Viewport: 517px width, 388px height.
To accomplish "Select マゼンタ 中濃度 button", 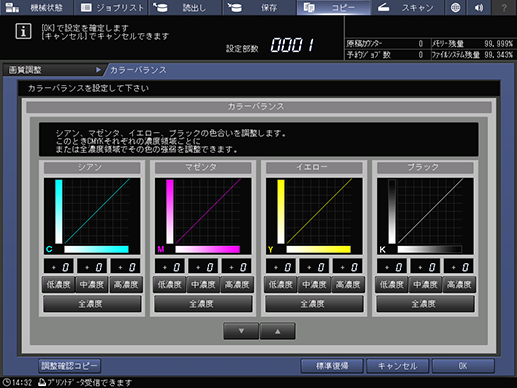I will [203, 285].
